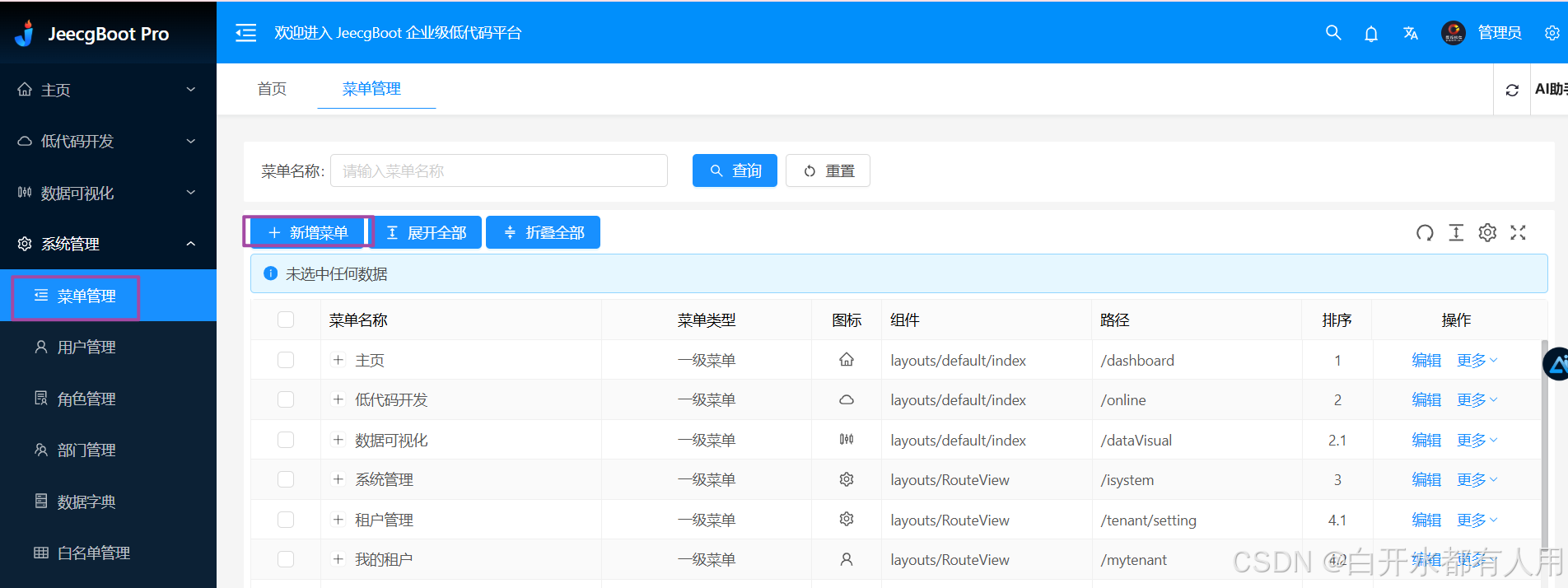The image size is (1568, 588).
Task: Open 用户管理 in the sidebar
Action: [x=108, y=347]
